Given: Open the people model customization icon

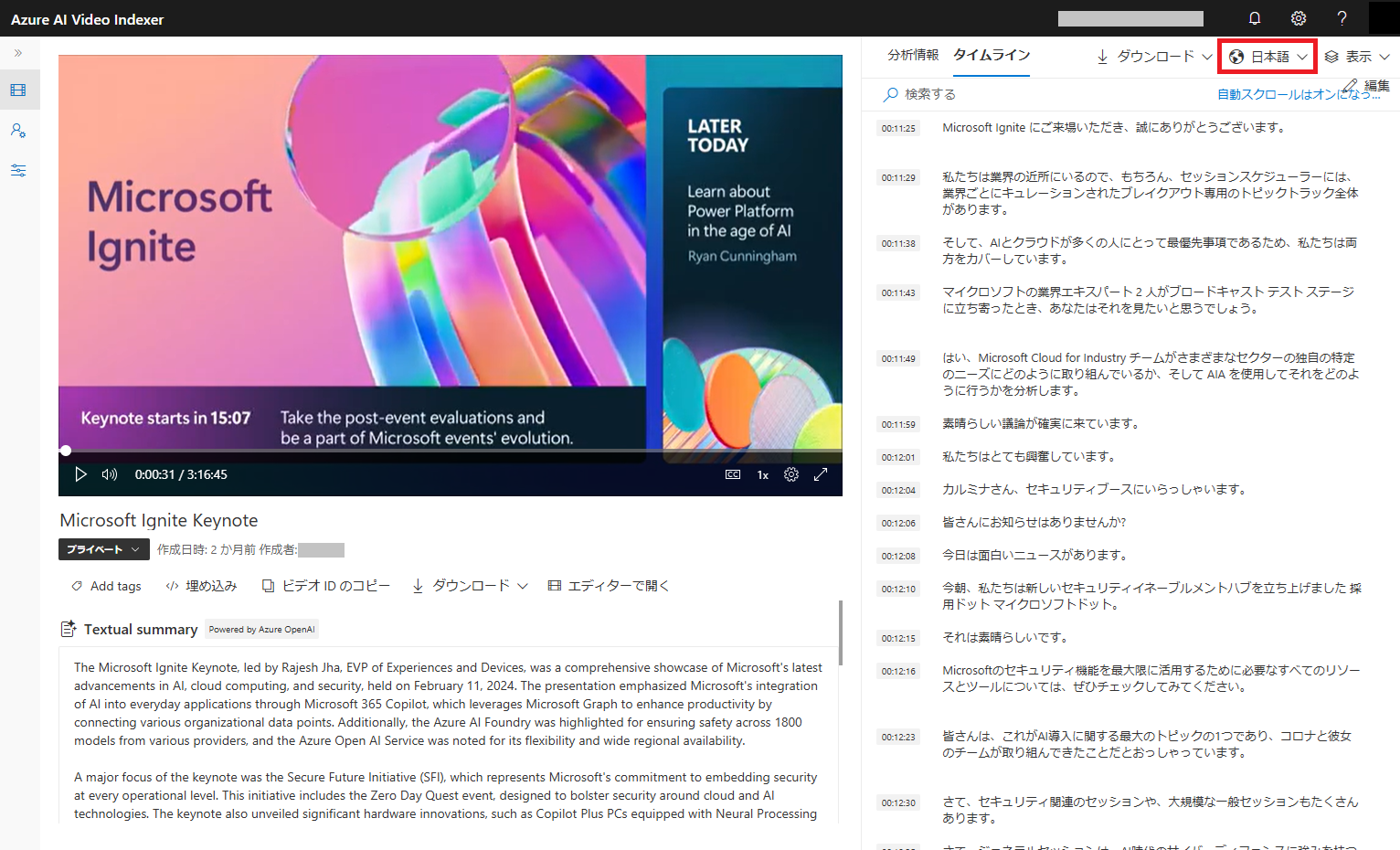Looking at the screenshot, I should (18, 131).
